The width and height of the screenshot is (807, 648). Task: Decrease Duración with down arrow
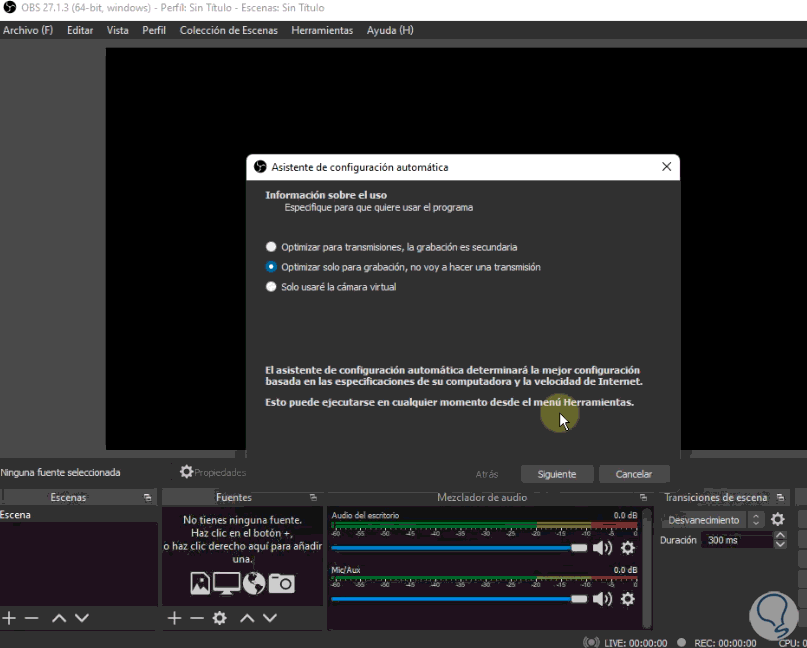780,544
